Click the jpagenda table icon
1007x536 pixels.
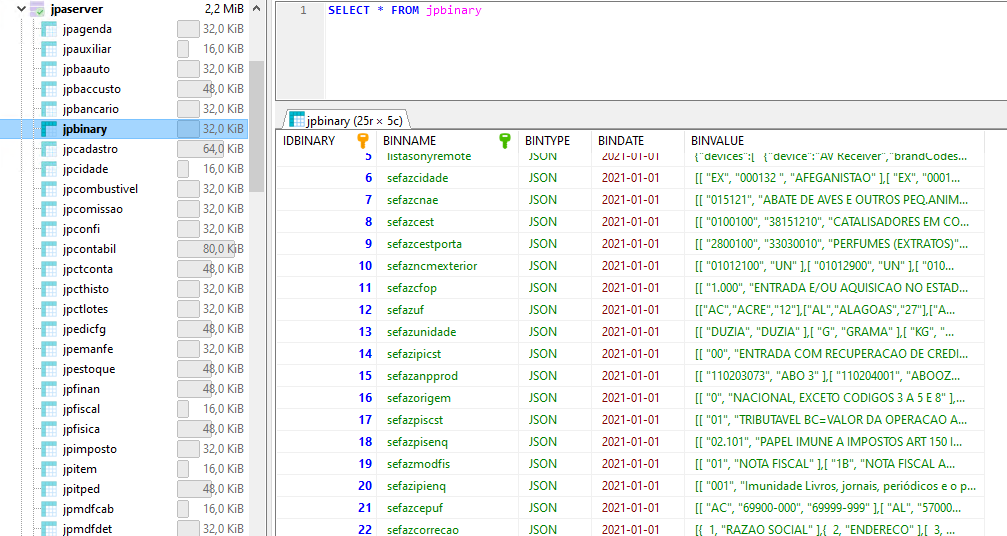[x=49, y=29]
